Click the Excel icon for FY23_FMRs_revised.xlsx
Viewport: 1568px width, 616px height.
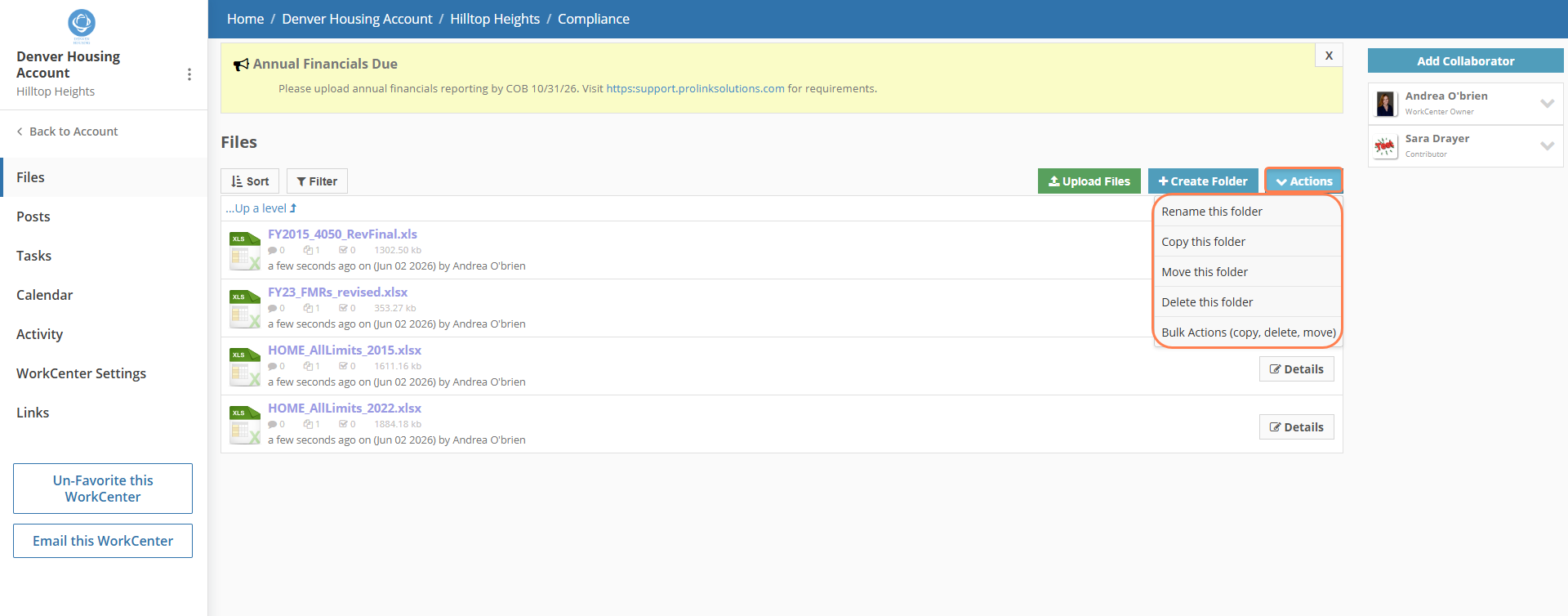(245, 309)
